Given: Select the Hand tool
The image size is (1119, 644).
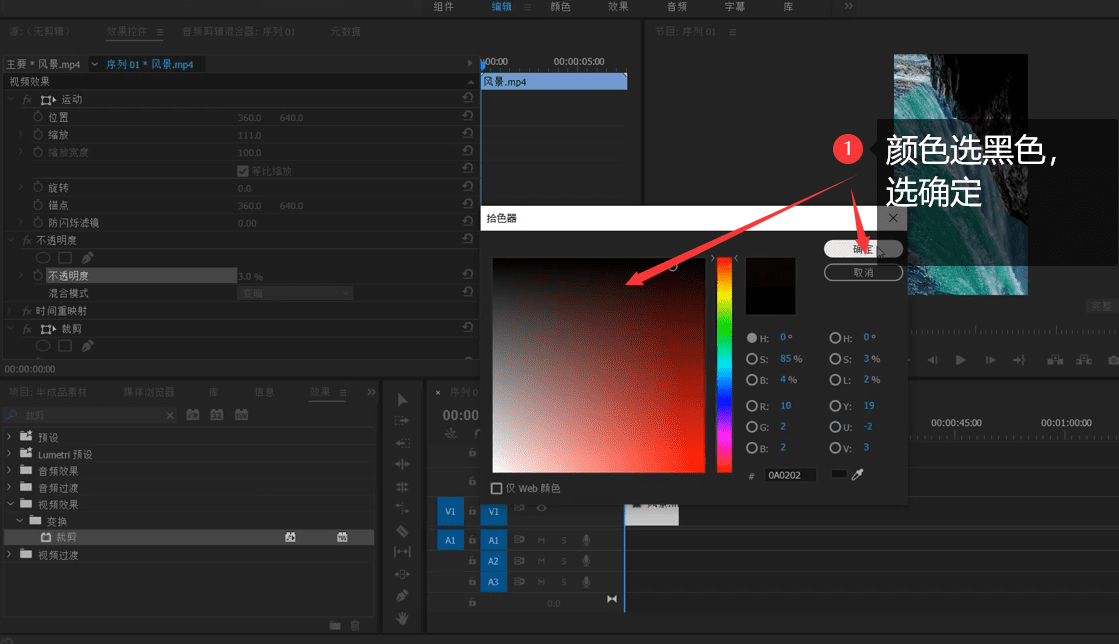Looking at the screenshot, I should pyautogui.click(x=402, y=618).
